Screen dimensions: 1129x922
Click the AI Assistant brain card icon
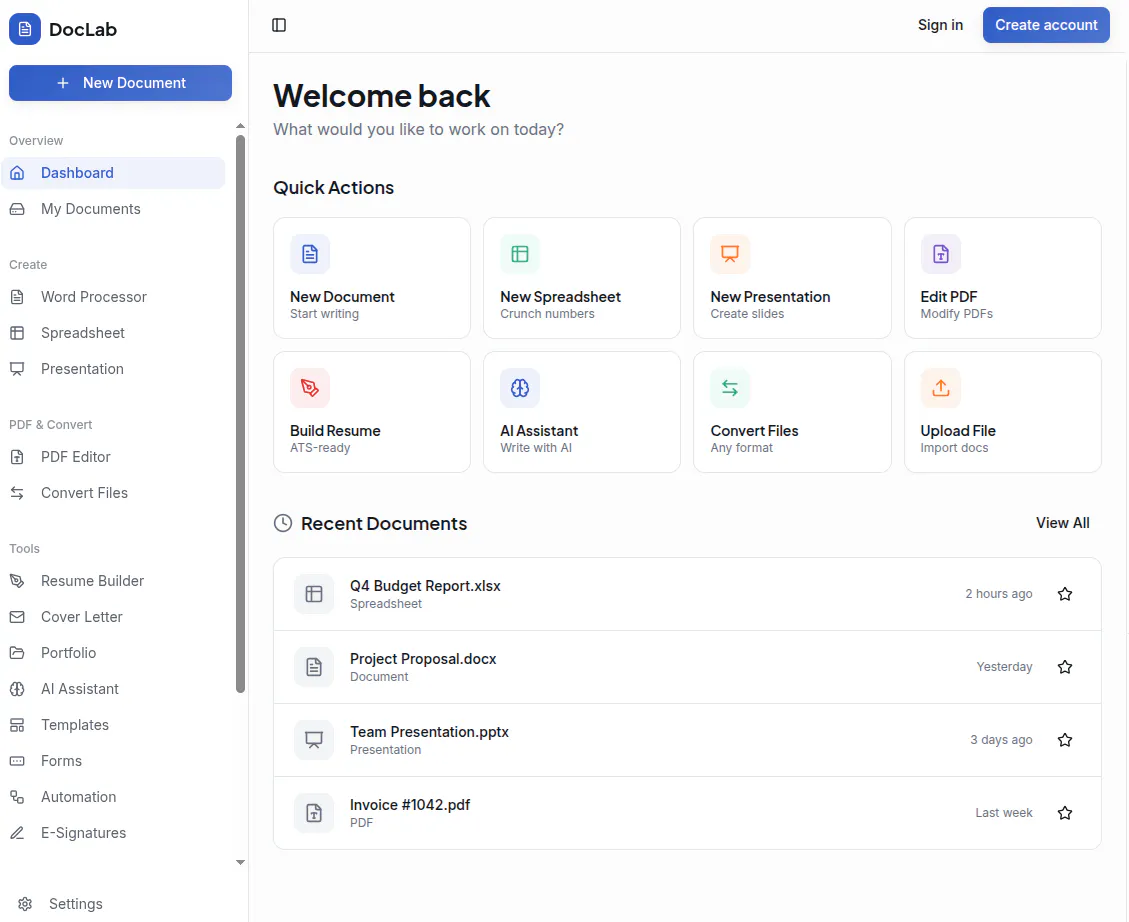[520, 388]
